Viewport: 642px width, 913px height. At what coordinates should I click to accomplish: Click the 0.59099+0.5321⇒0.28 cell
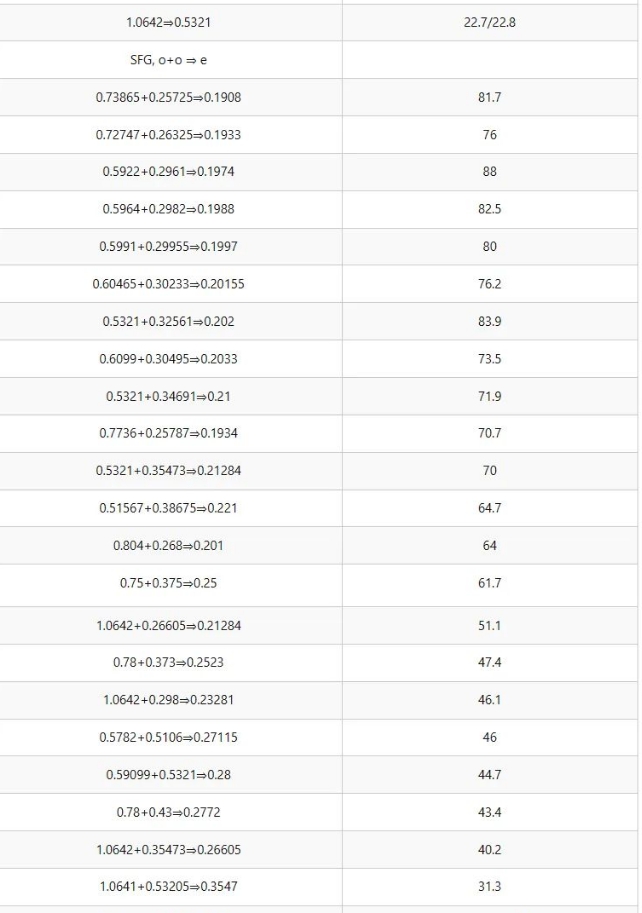[168, 774]
